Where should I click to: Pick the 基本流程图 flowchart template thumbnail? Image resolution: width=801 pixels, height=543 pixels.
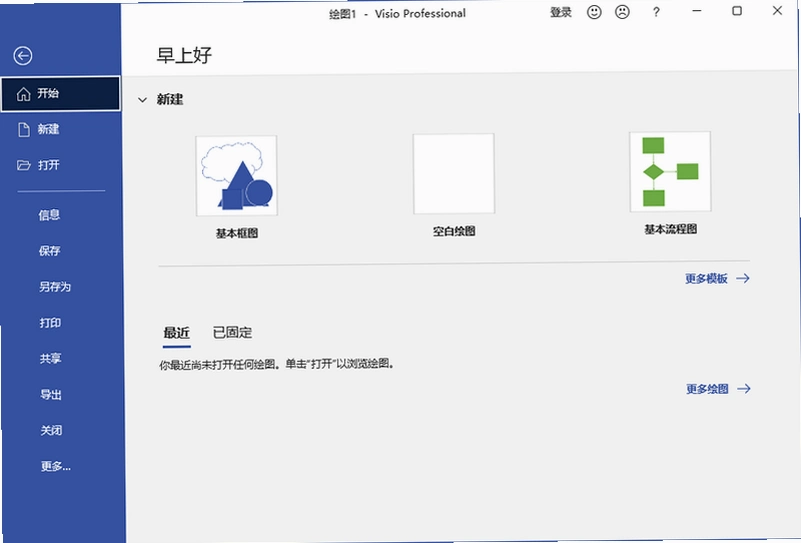coord(670,172)
